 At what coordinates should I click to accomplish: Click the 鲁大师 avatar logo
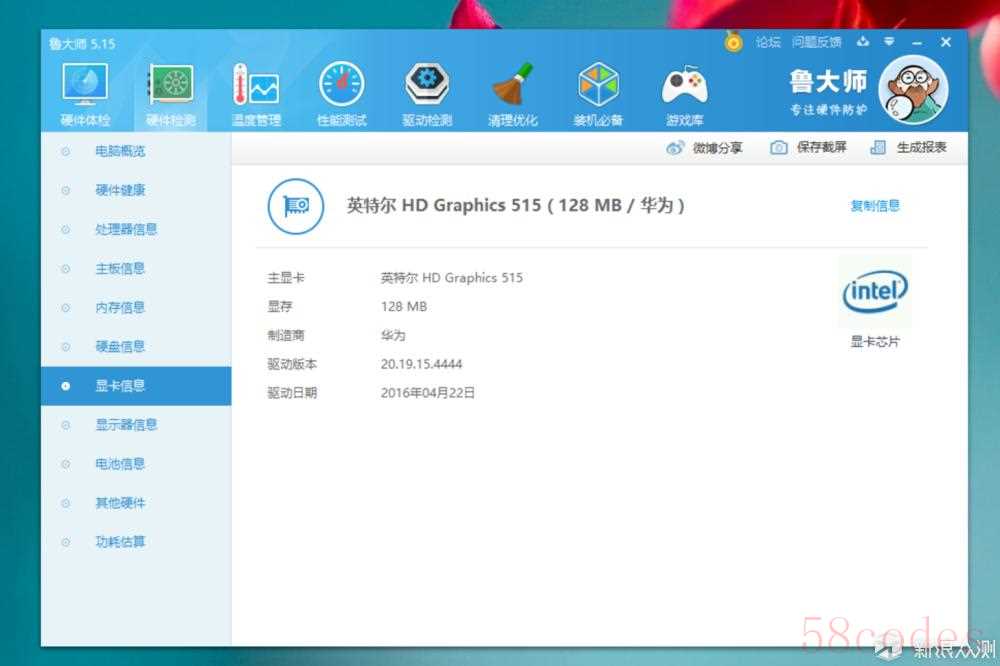(x=913, y=89)
